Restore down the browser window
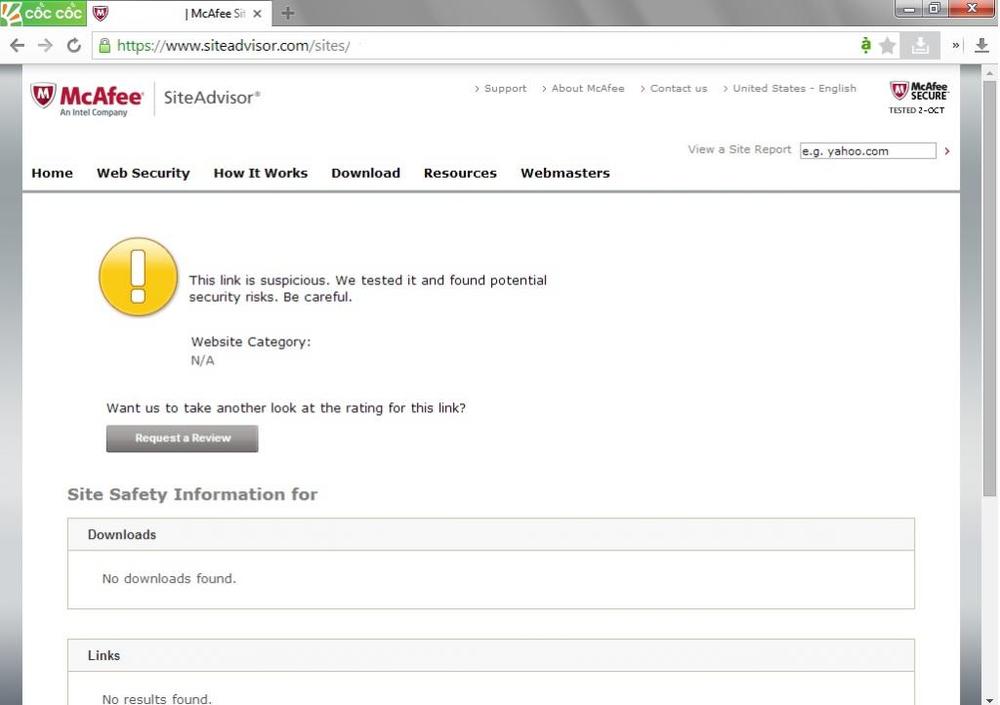This screenshot has width=1000, height=705. pyautogui.click(x=934, y=9)
